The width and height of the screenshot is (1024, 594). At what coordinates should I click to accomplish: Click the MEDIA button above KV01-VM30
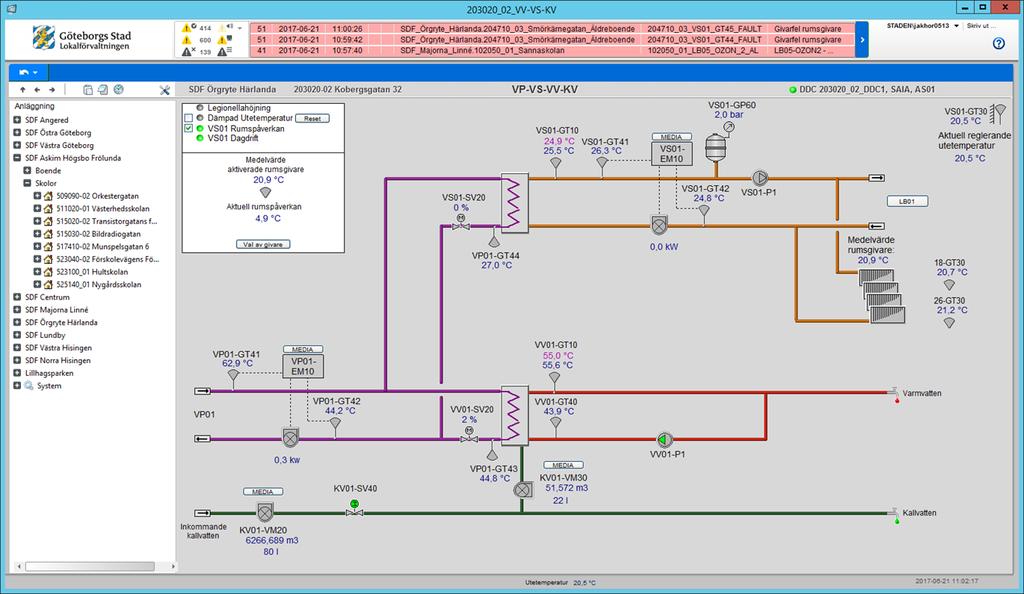[563, 465]
